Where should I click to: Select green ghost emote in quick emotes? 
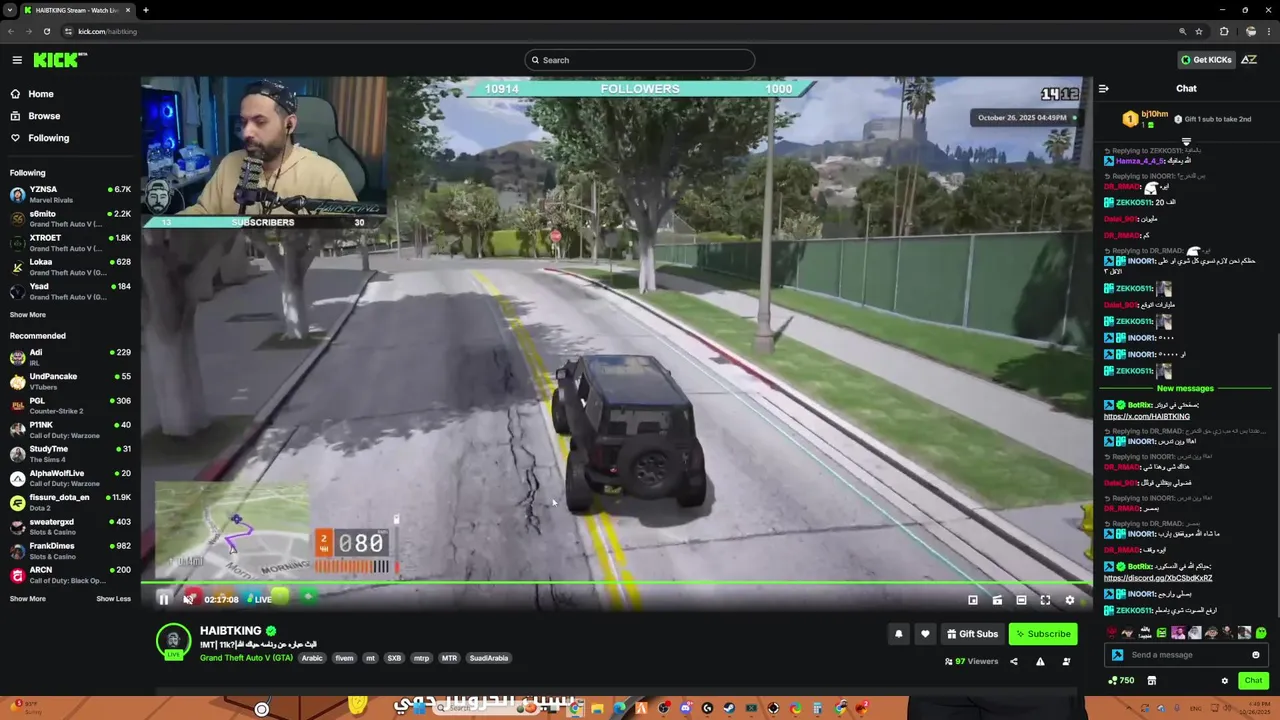click(x=1261, y=632)
